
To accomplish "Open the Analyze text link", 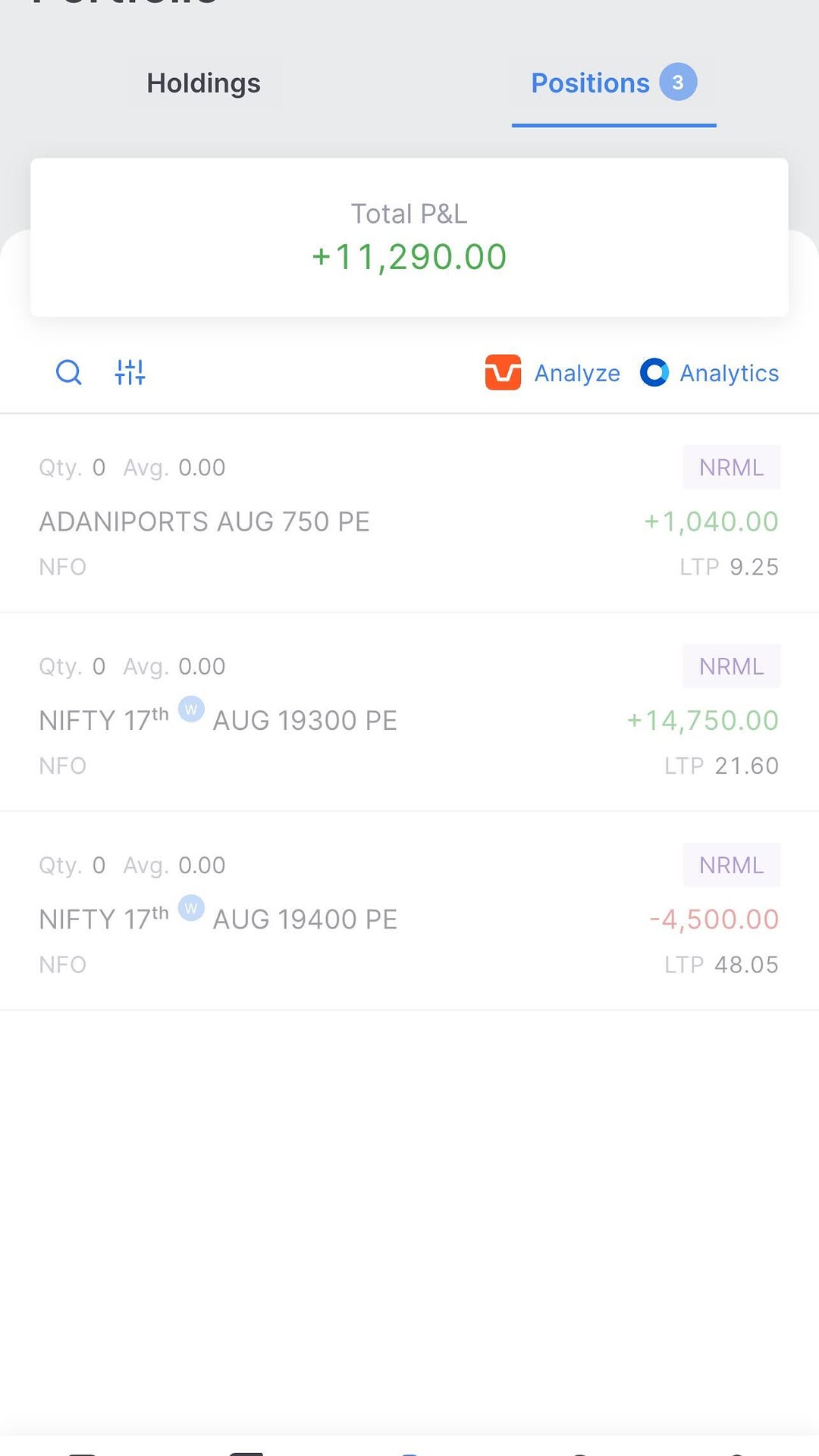I will tap(577, 373).
